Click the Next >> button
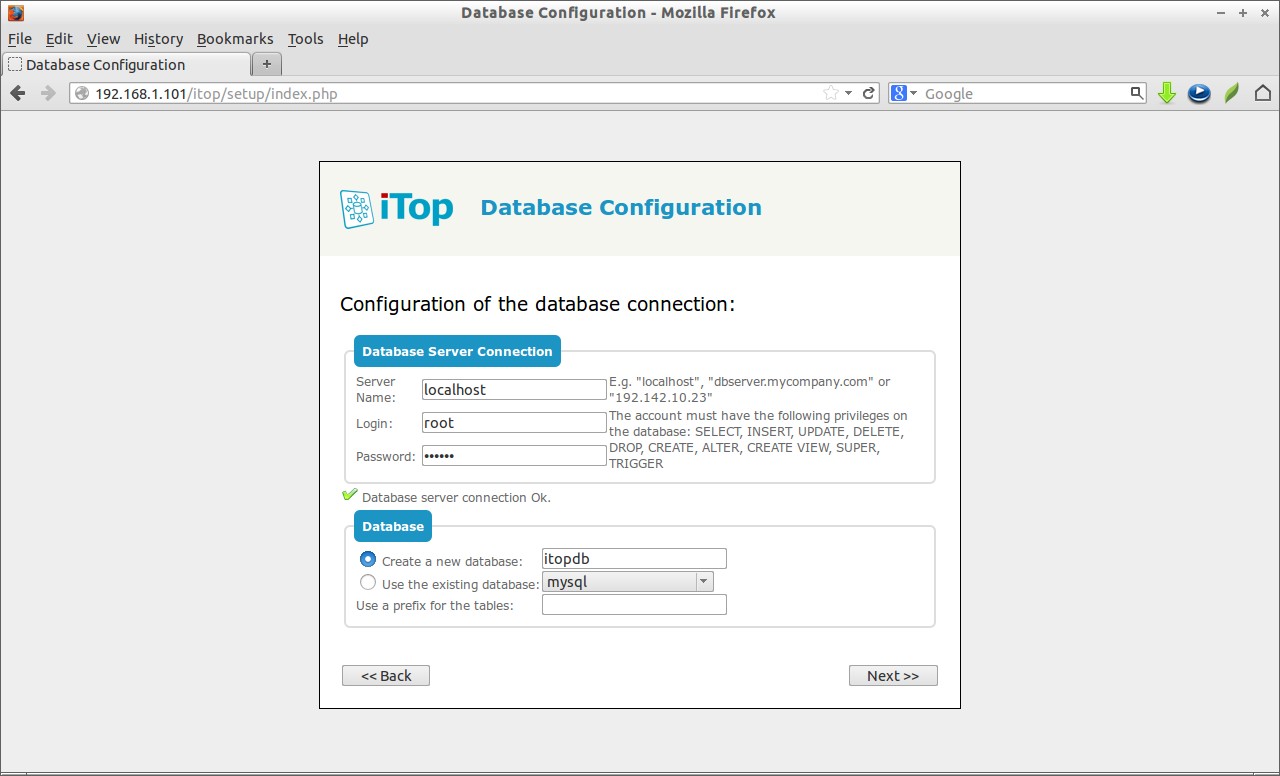 click(893, 676)
